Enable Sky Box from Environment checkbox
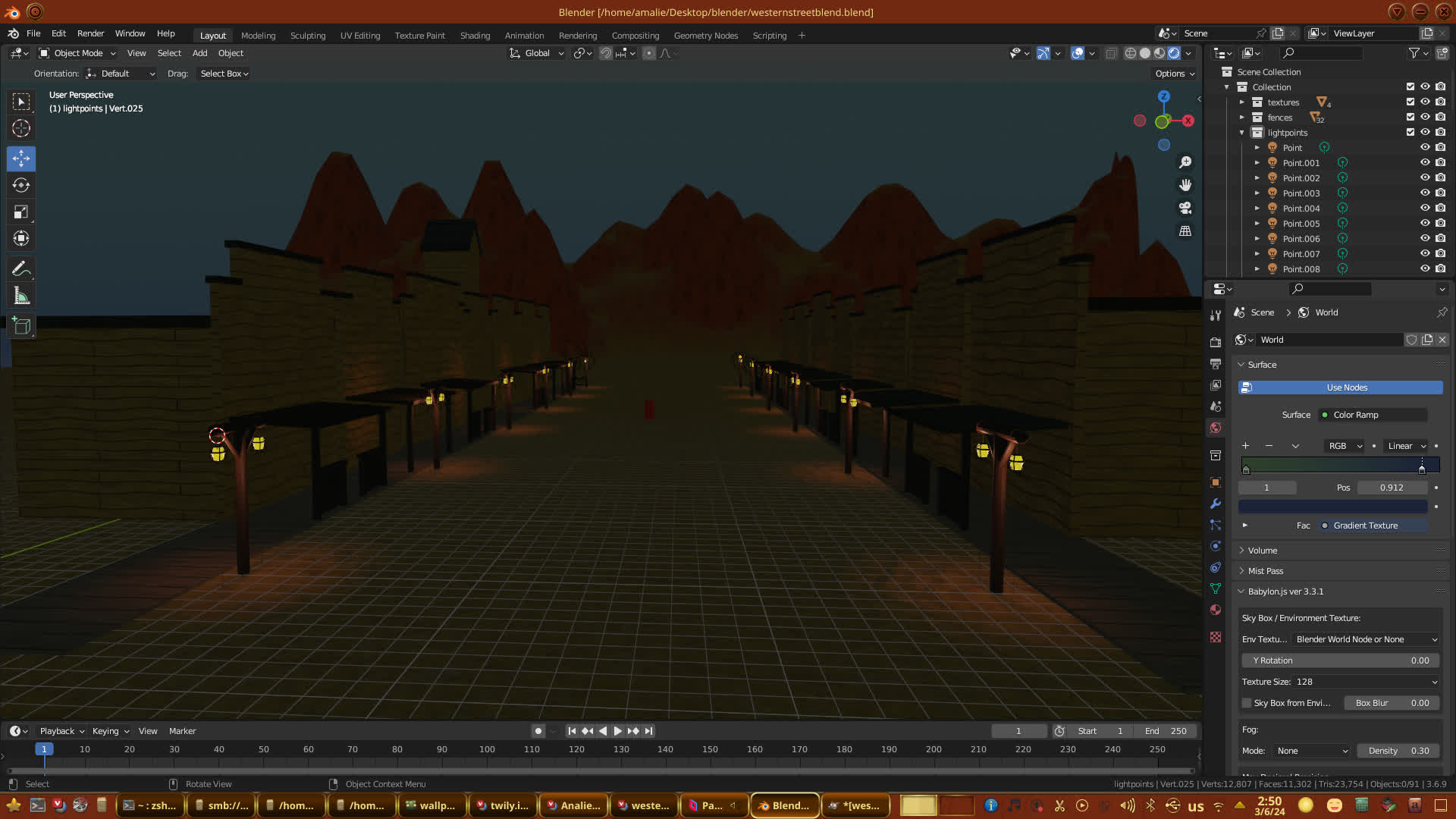This screenshot has height=819, width=1456. (1247, 703)
